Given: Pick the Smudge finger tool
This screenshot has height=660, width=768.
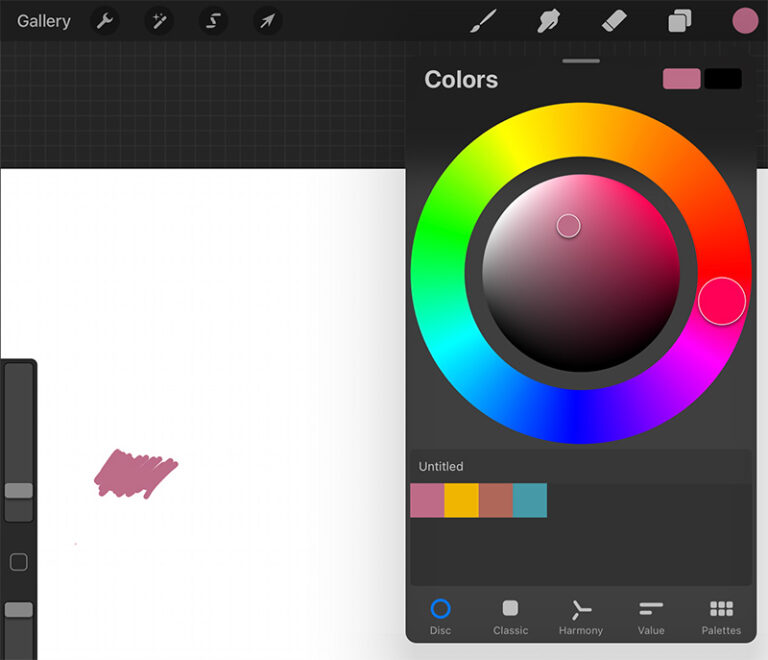Looking at the screenshot, I should pyautogui.click(x=548, y=21).
